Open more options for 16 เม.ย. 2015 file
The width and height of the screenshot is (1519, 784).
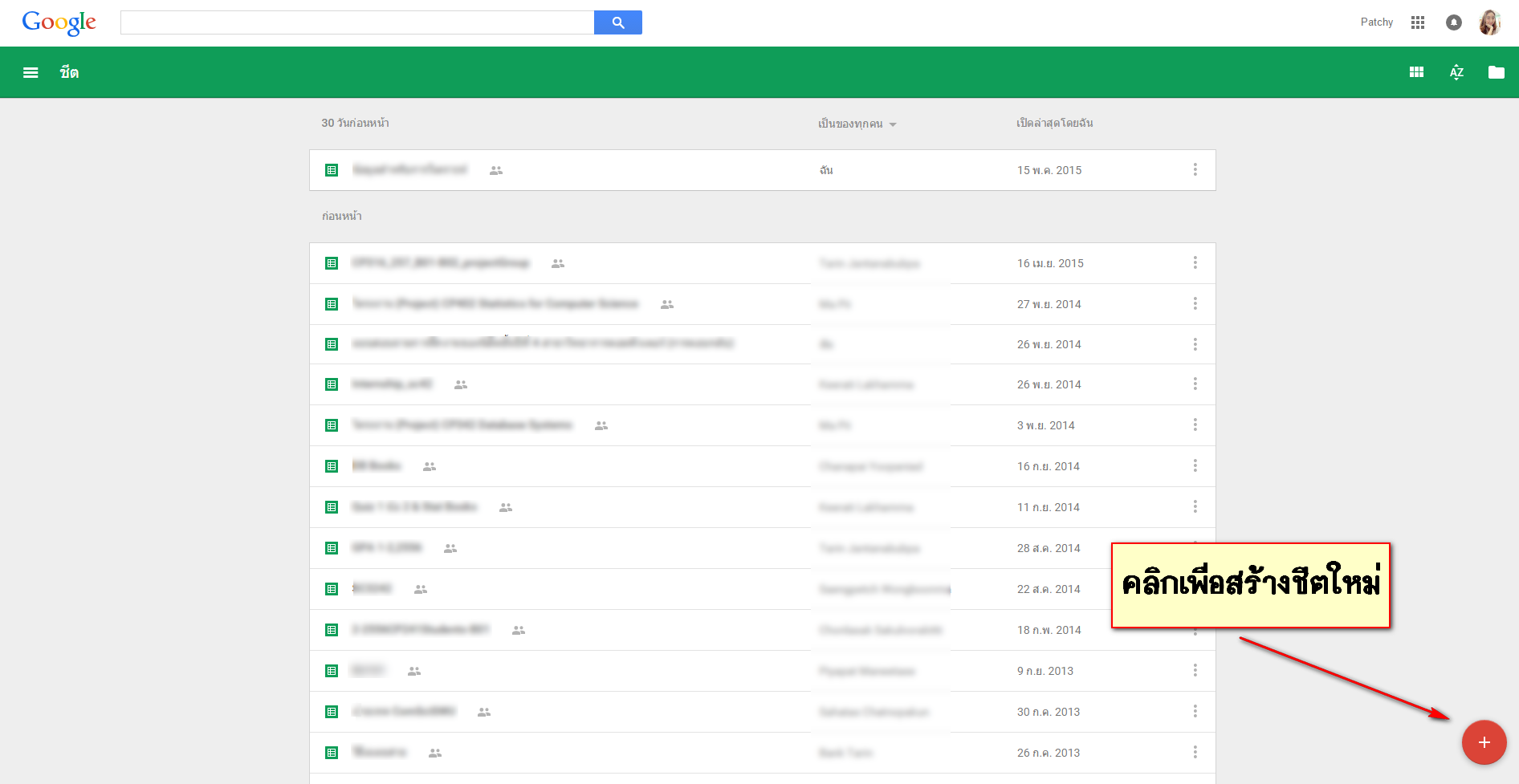(x=1195, y=262)
